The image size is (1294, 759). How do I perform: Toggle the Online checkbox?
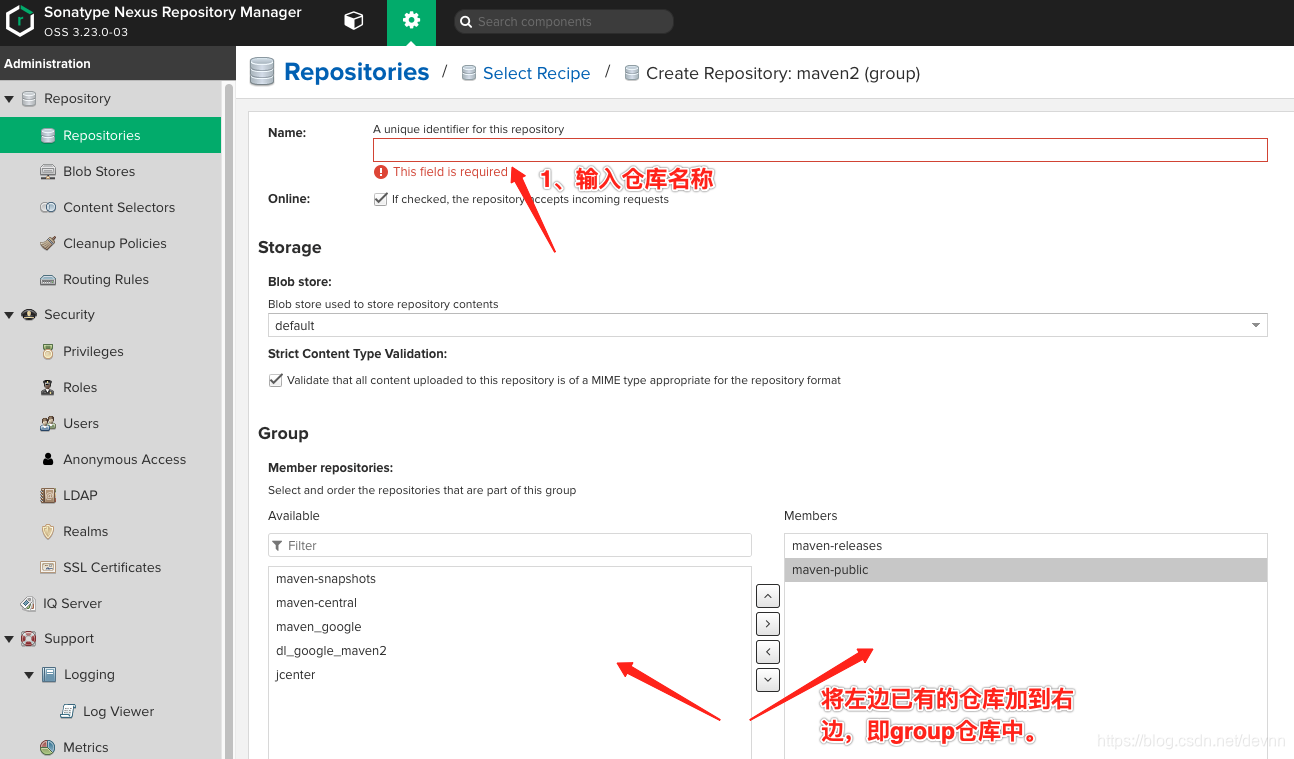tap(380, 199)
